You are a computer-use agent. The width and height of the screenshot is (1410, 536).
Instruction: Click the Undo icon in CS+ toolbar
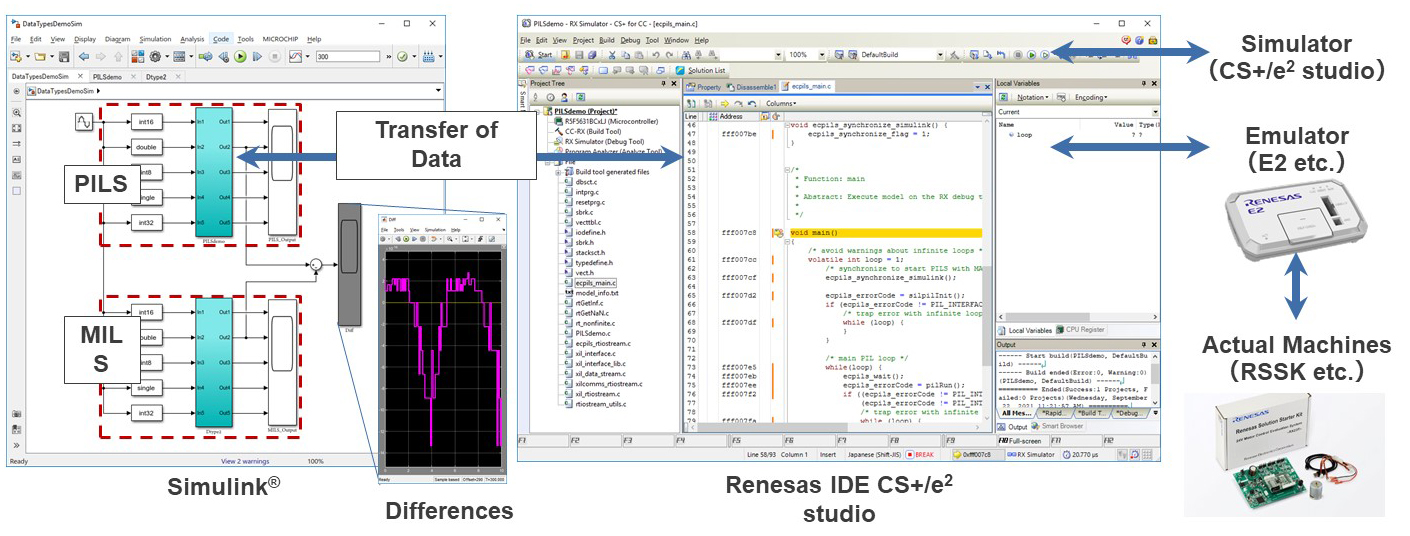[x=655, y=55]
